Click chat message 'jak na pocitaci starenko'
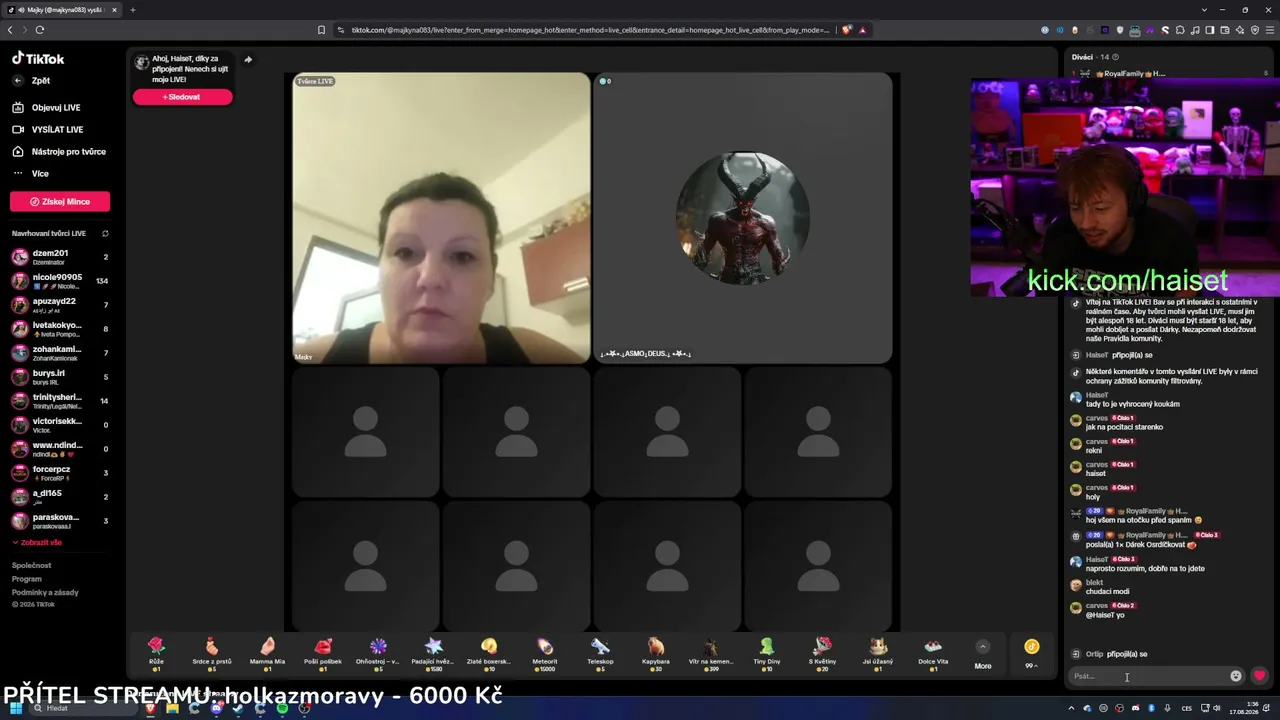 (x=1124, y=427)
